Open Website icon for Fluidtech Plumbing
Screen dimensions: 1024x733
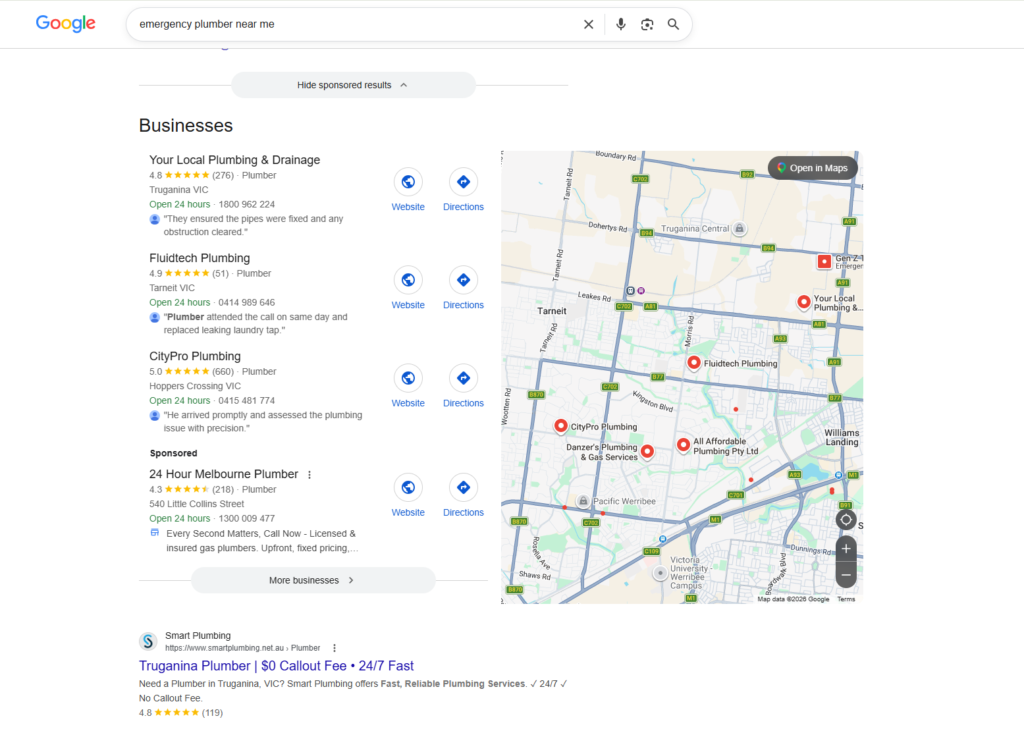(x=408, y=280)
